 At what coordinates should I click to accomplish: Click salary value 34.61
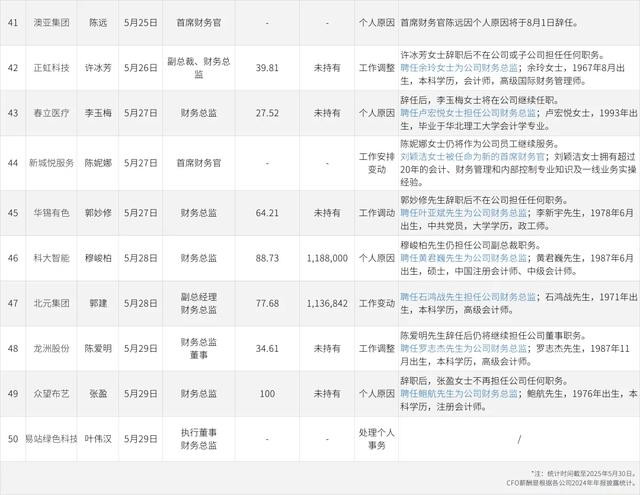(x=267, y=348)
